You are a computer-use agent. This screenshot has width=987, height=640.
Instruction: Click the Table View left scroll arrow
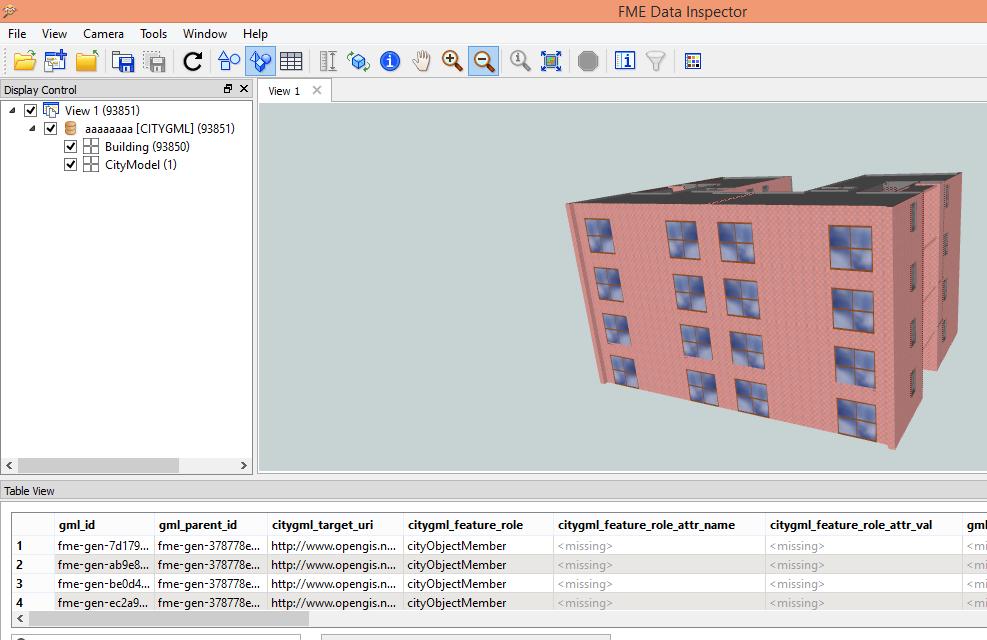(x=20, y=619)
